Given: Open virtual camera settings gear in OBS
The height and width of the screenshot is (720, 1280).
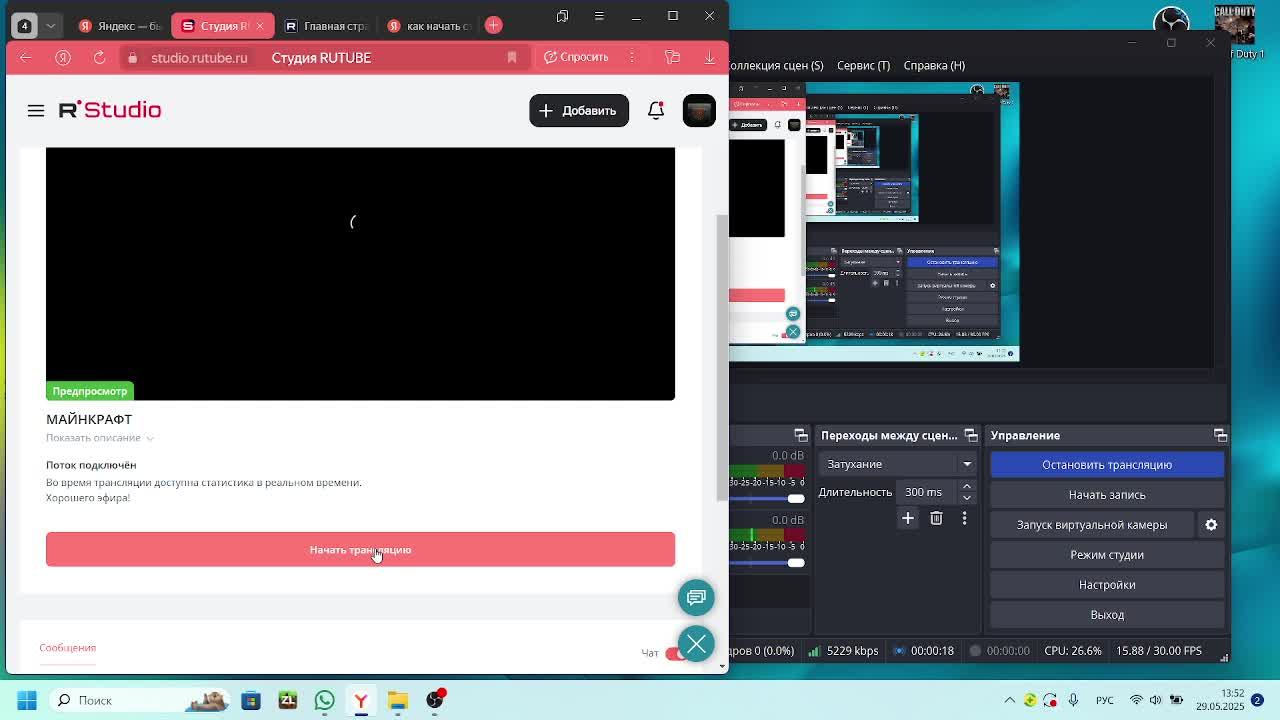Looking at the screenshot, I should (1211, 524).
